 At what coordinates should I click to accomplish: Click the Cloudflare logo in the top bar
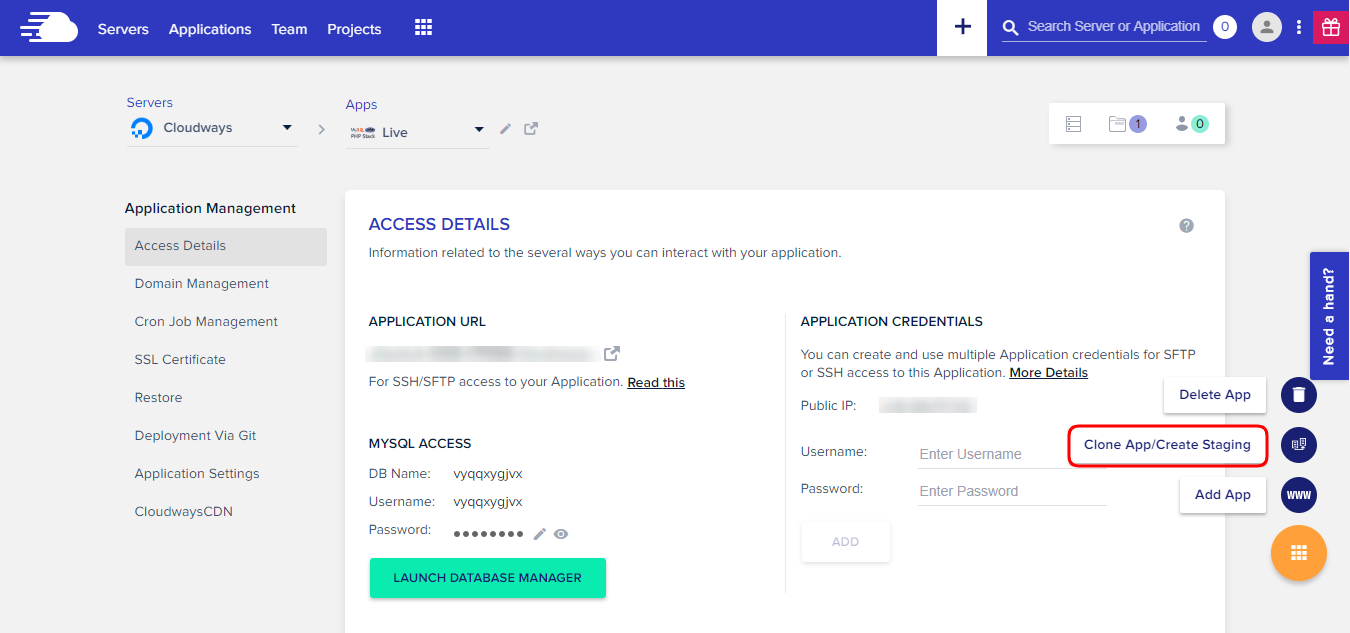pyautogui.click(x=47, y=27)
